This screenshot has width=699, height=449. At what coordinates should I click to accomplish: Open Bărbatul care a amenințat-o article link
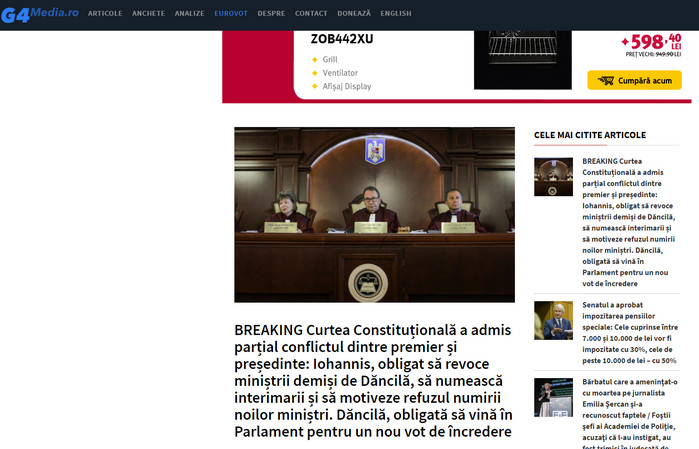(630, 413)
